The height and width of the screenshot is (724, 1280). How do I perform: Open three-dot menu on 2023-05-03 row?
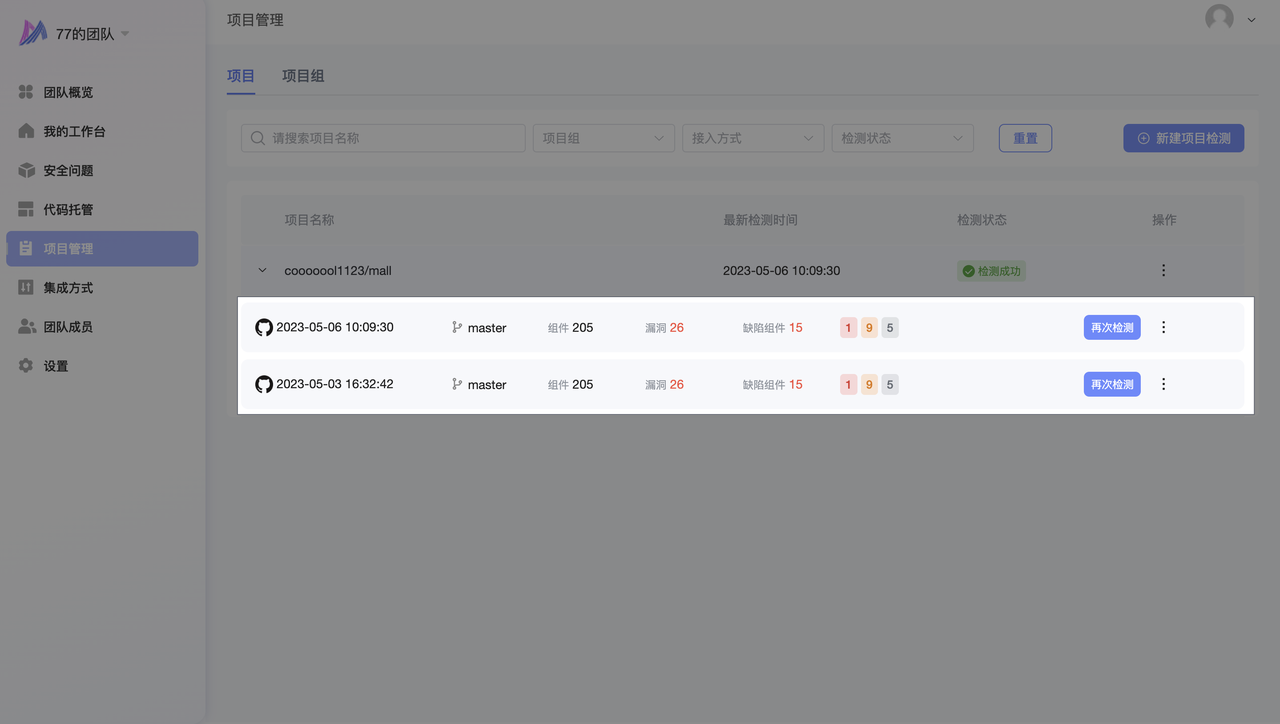point(1163,384)
